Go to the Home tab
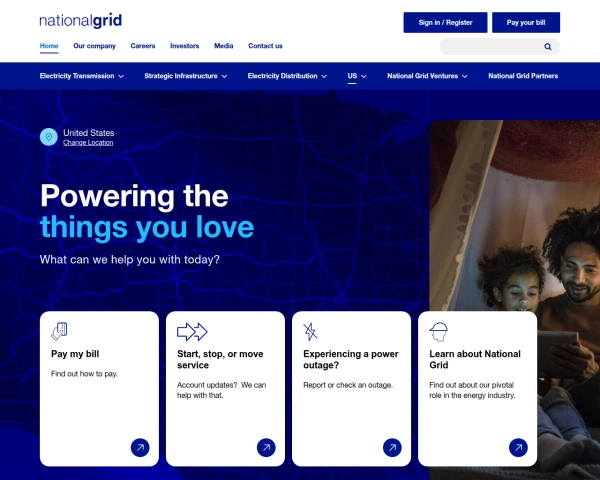Viewport: 600px width, 480px height. click(x=49, y=46)
